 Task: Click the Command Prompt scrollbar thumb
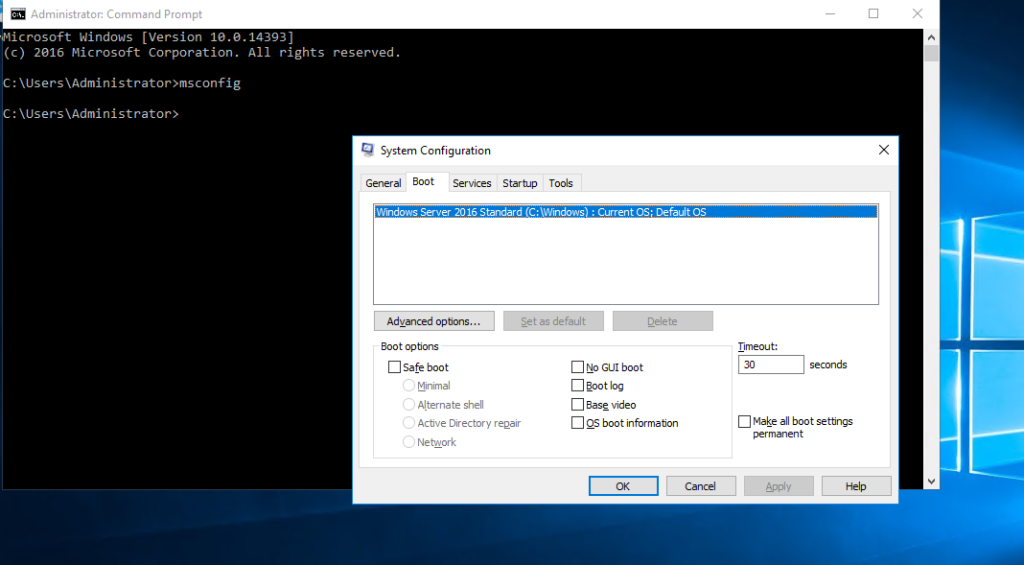[931, 54]
